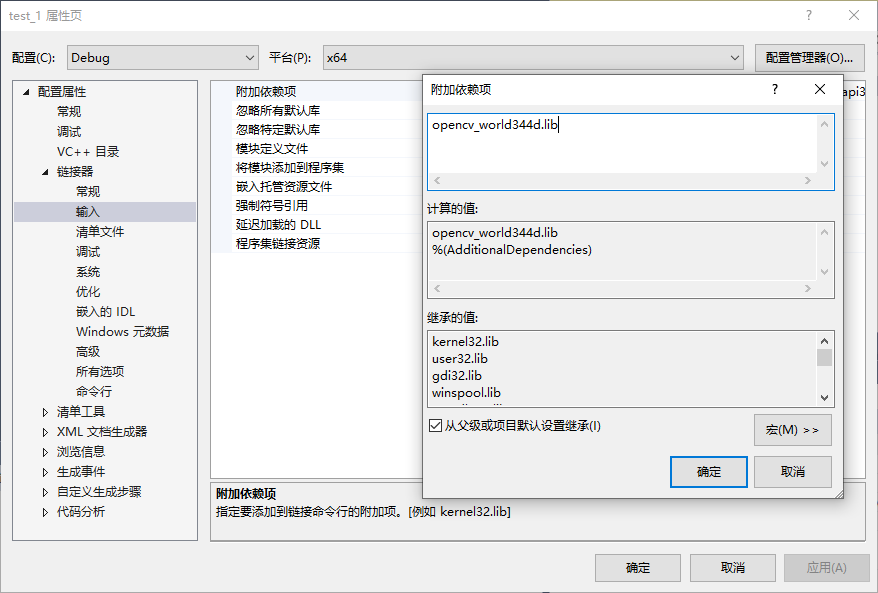Click the 宏(M) >> button
Image resolution: width=878 pixels, height=593 pixels.
coord(792,430)
